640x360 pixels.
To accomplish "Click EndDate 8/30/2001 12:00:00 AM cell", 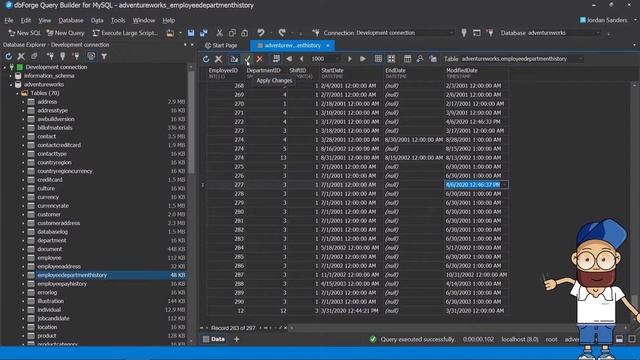I will pos(413,140).
